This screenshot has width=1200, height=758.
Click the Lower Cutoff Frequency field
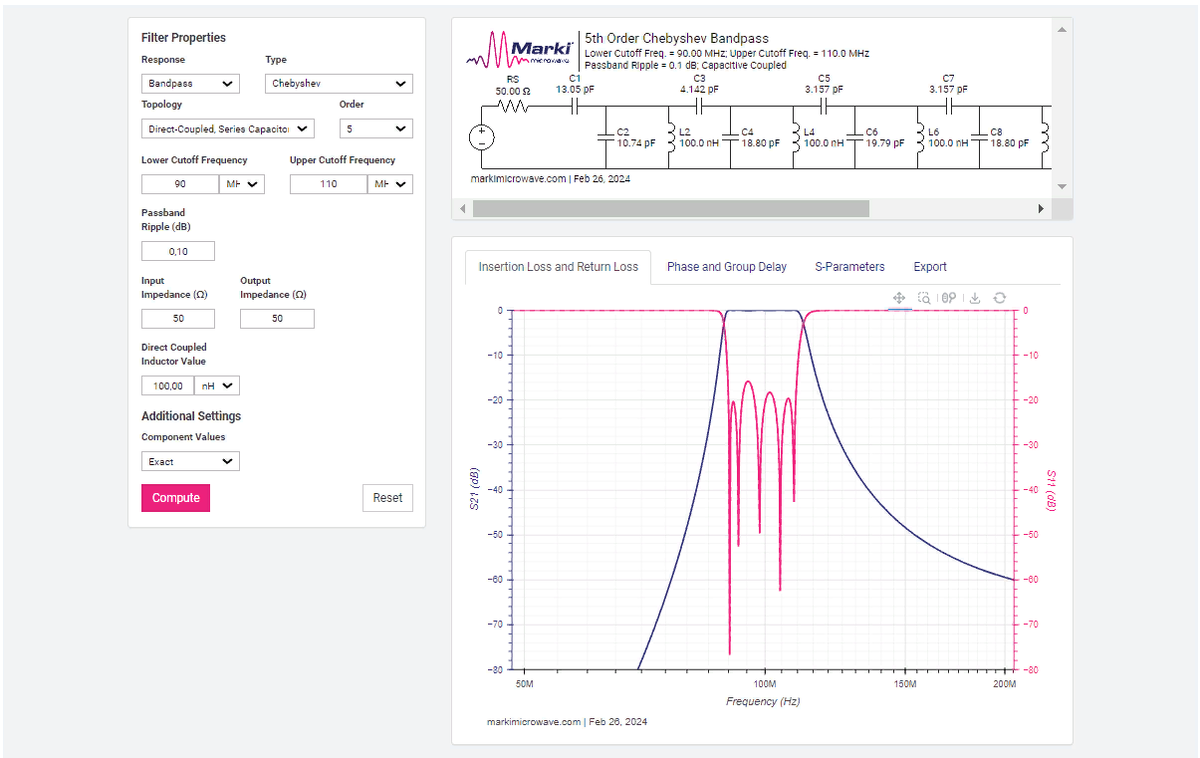[180, 184]
